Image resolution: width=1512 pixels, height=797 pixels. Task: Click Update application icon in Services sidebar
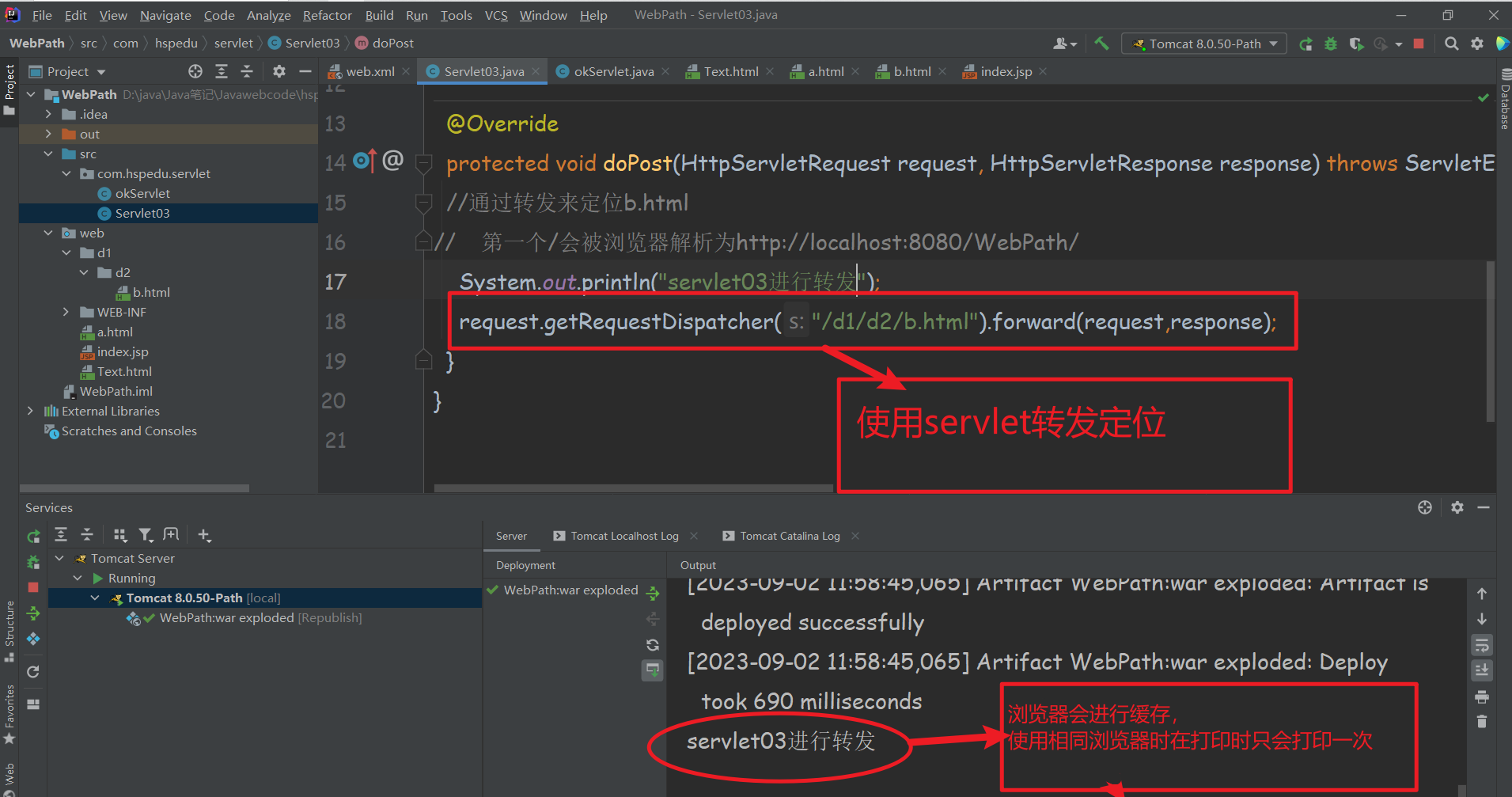[33, 613]
